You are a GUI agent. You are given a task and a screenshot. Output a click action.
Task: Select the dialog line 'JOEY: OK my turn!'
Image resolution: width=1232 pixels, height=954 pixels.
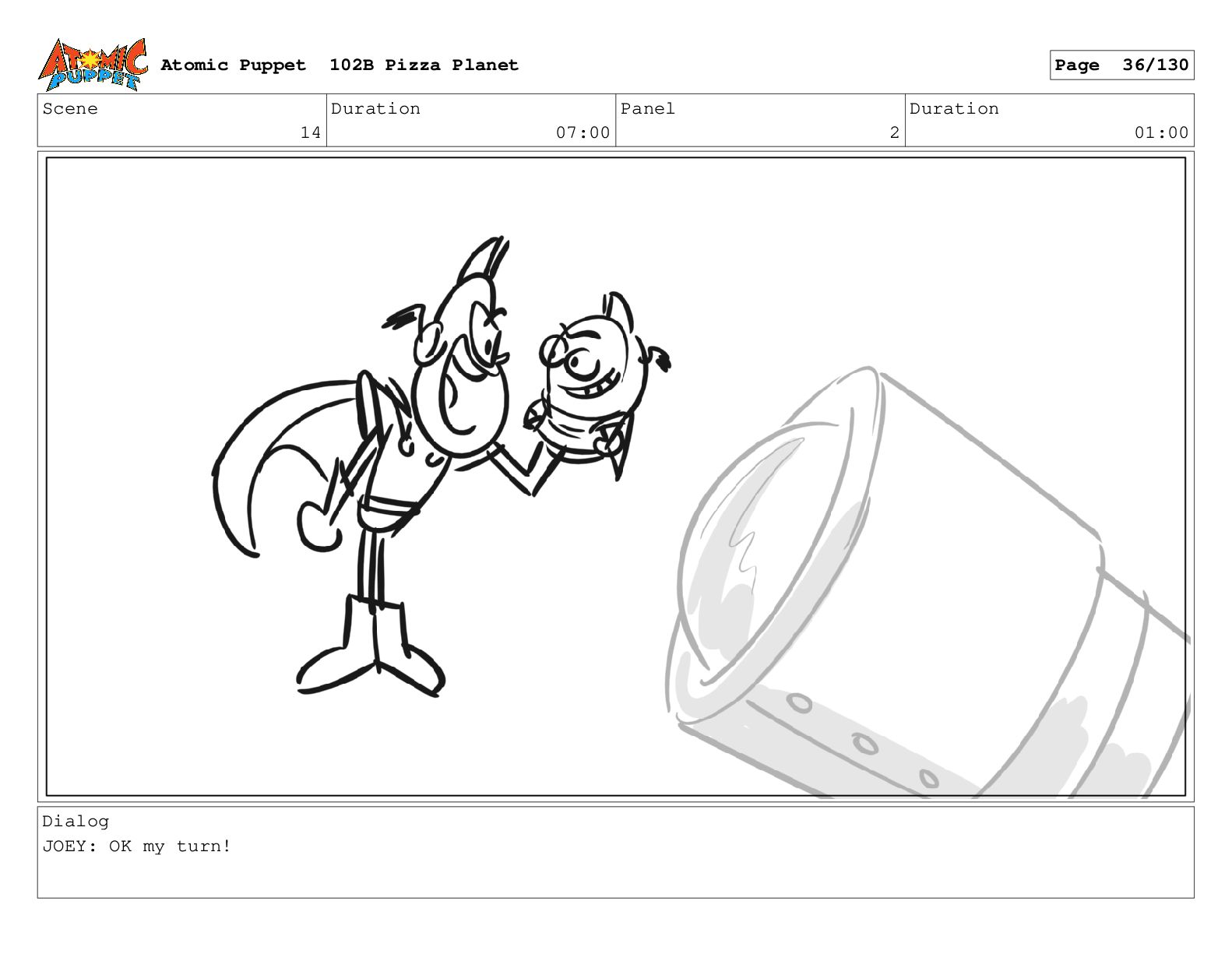pyautogui.click(x=137, y=847)
